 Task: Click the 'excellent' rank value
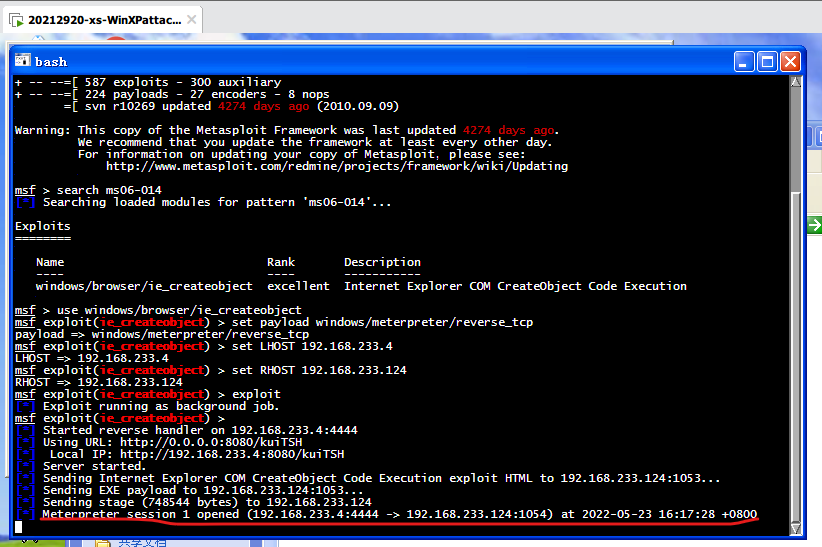[298, 286]
